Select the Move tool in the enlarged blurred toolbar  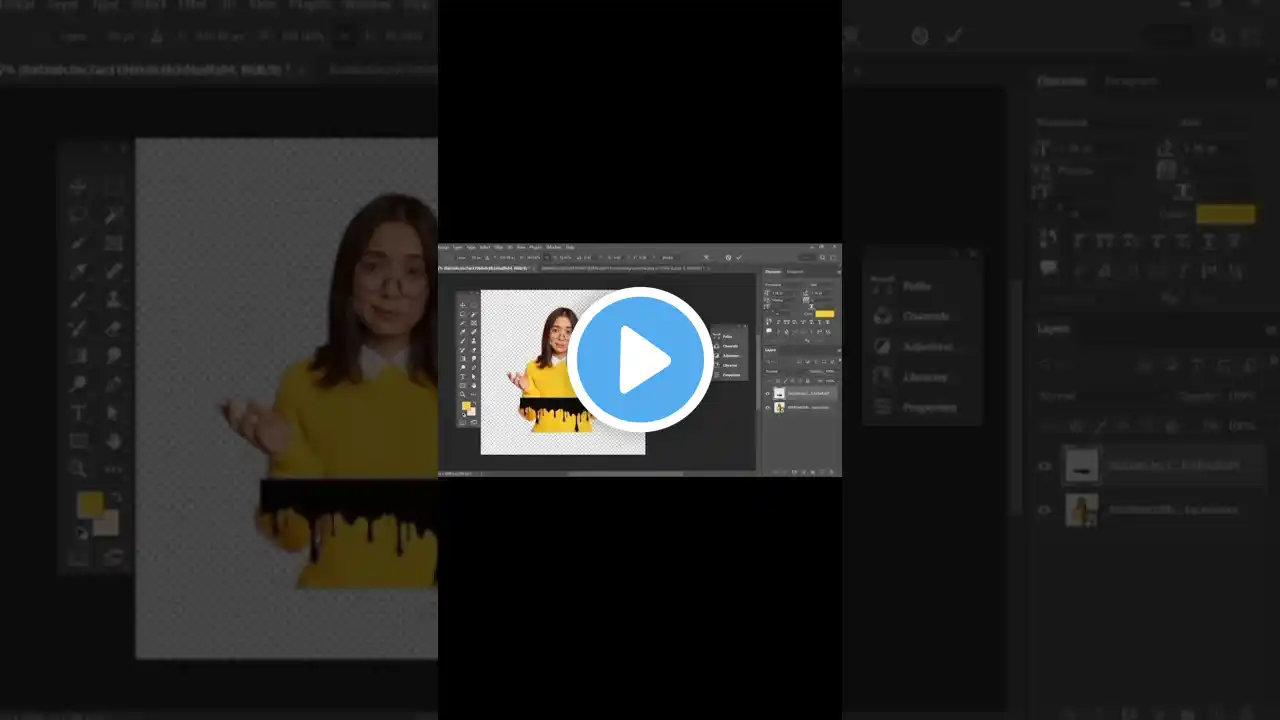click(x=79, y=186)
